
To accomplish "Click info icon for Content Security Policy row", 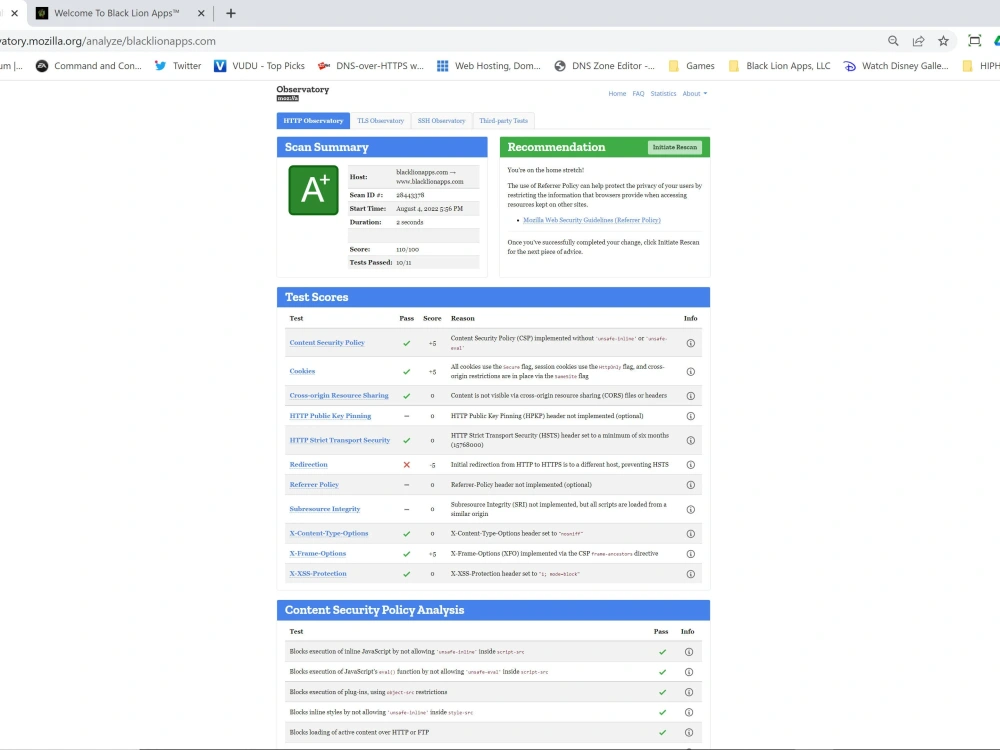I will [690, 343].
